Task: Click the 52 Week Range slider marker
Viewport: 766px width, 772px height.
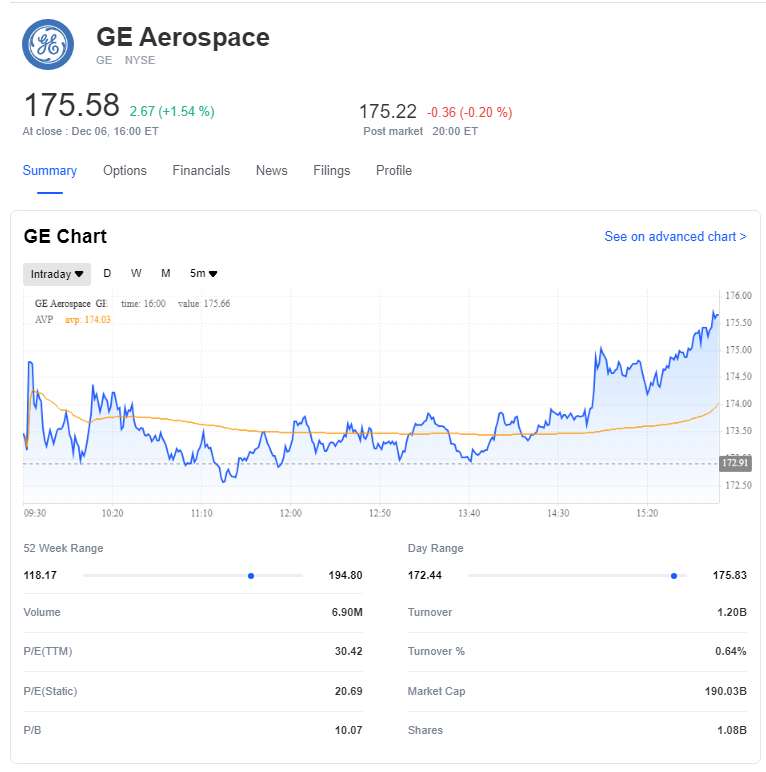Action: pos(251,576)
